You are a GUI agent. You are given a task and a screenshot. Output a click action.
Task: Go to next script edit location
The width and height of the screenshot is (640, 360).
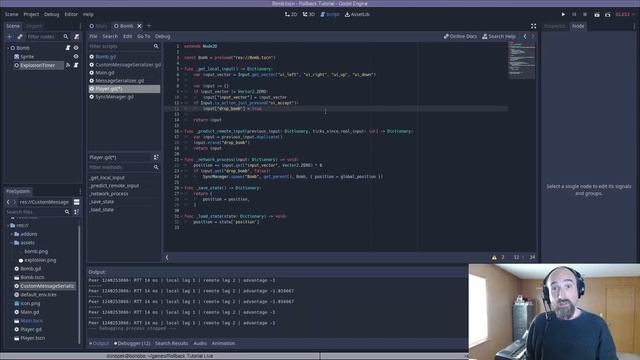[x=533, y=36]
